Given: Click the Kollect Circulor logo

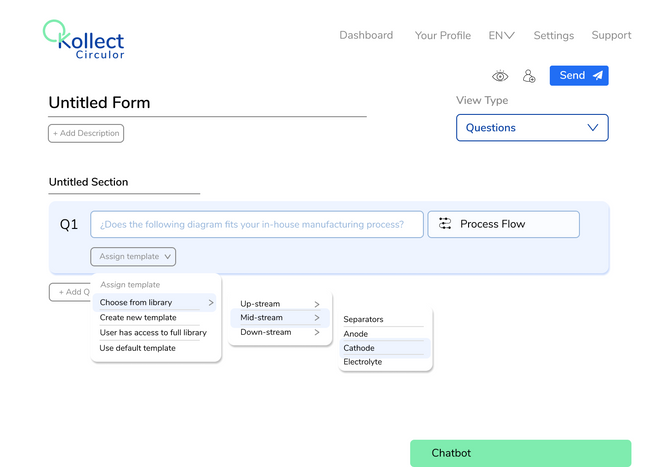Looking at the screenshot, I should (x=84, y=40).
